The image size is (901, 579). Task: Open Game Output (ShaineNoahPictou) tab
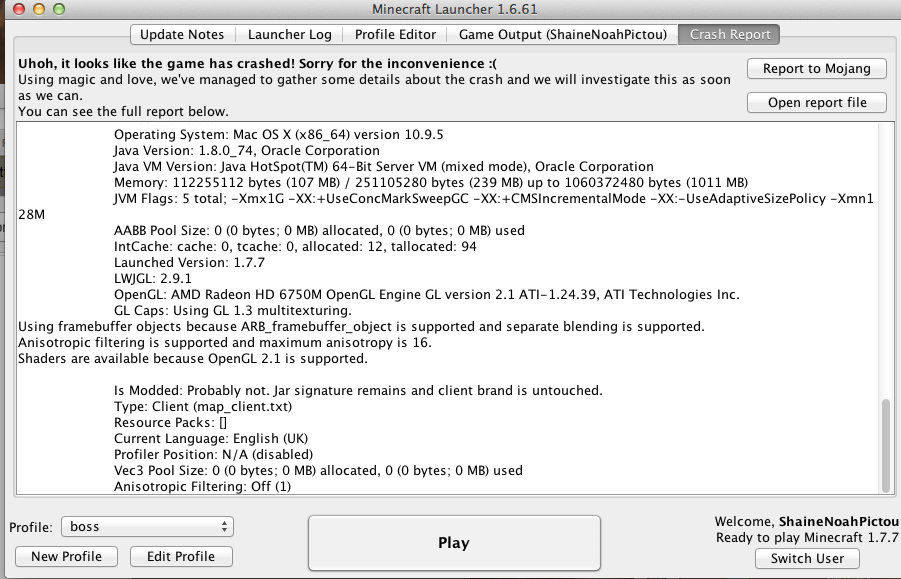tap(563, 34)
